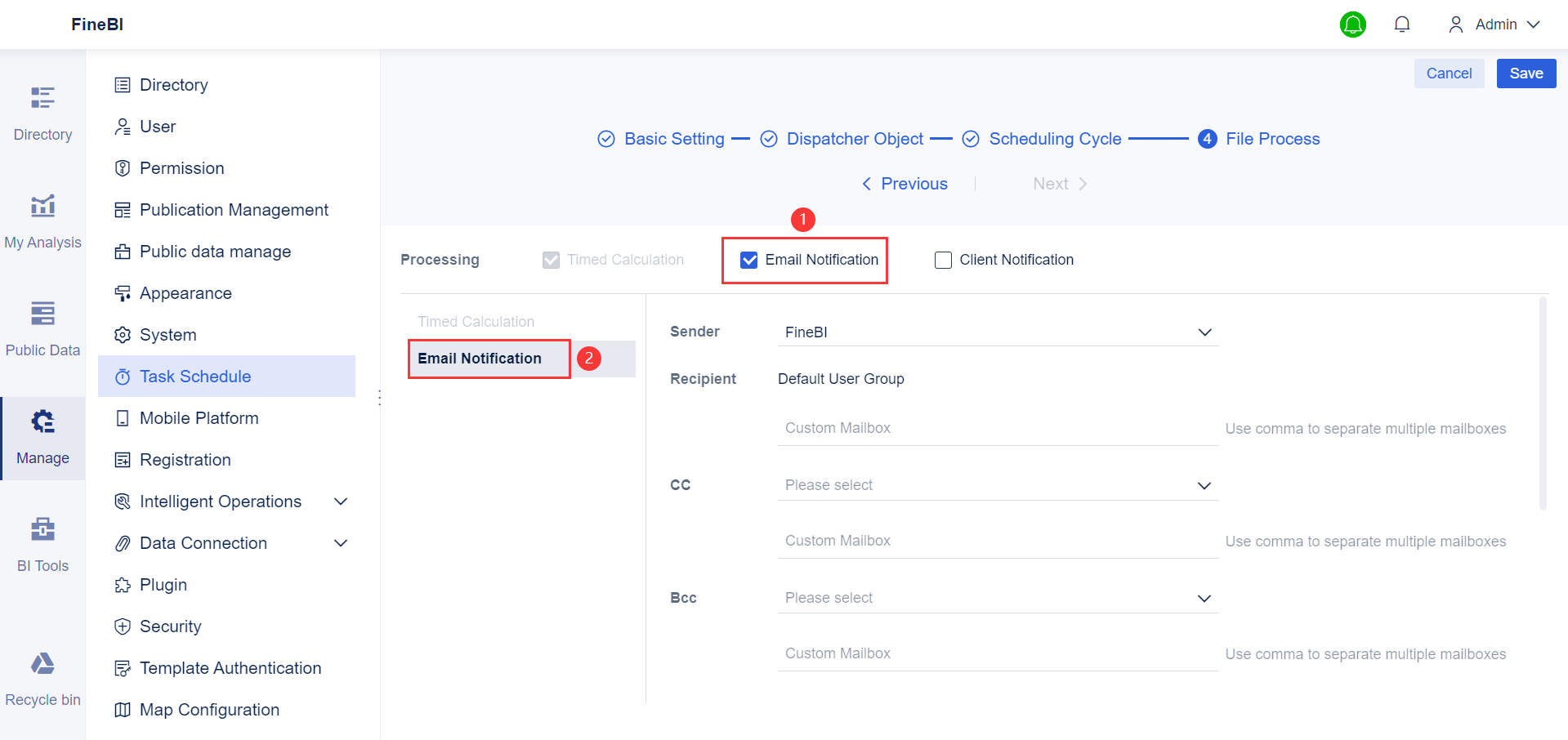Click the Plugin puzzle icon
Image resolution: width=1568 pixels, height=740 pixels.
tap(123, 585)
